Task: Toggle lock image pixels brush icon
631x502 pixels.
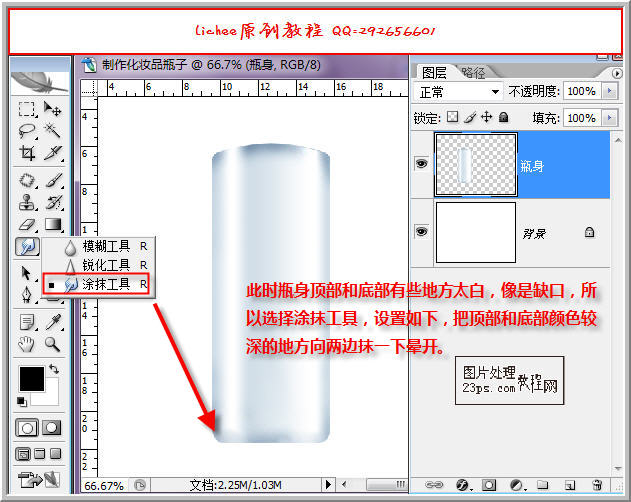Action: click(470, 117)
